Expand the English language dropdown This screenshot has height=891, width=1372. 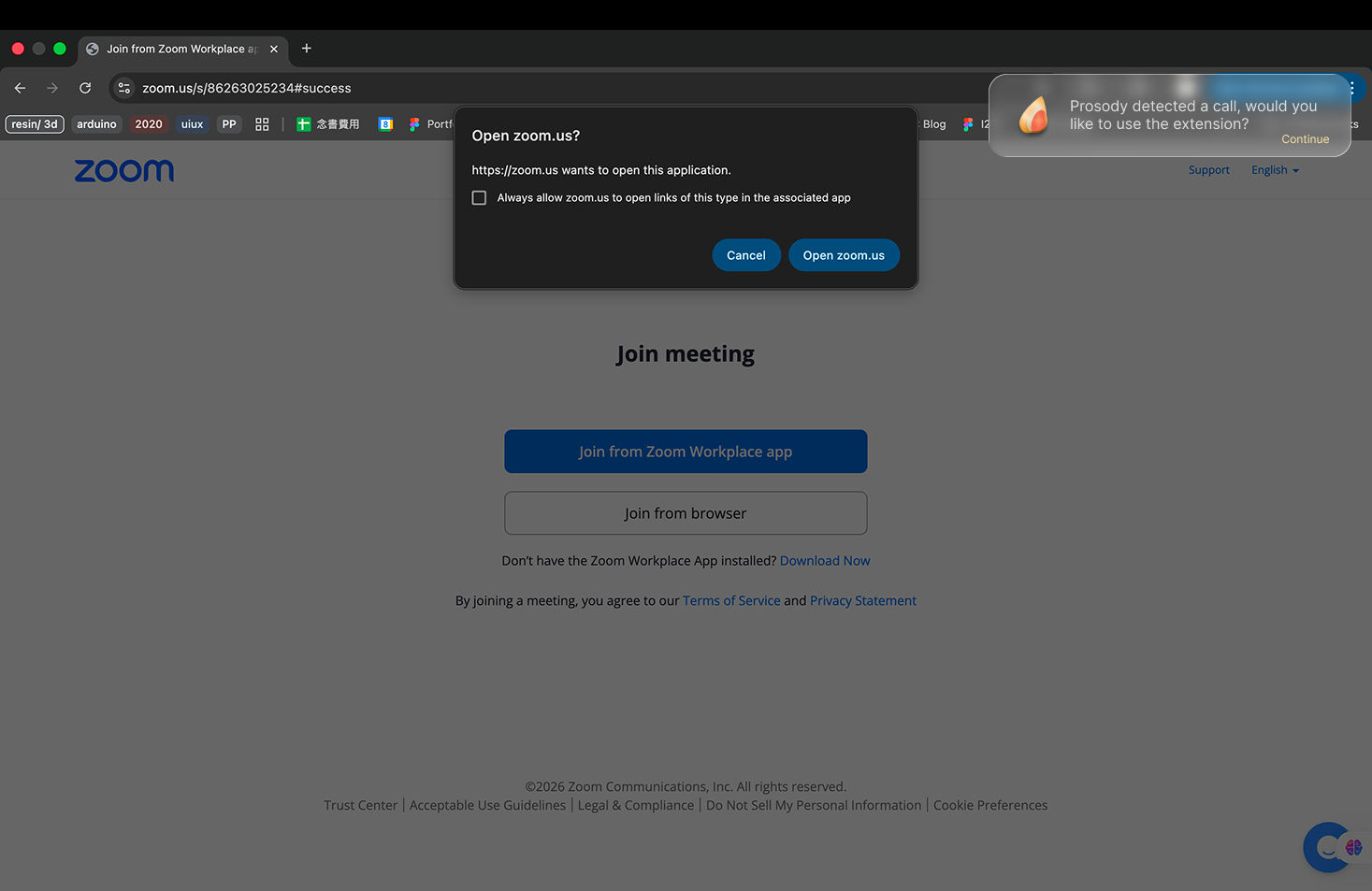[x=1275, y=170]
